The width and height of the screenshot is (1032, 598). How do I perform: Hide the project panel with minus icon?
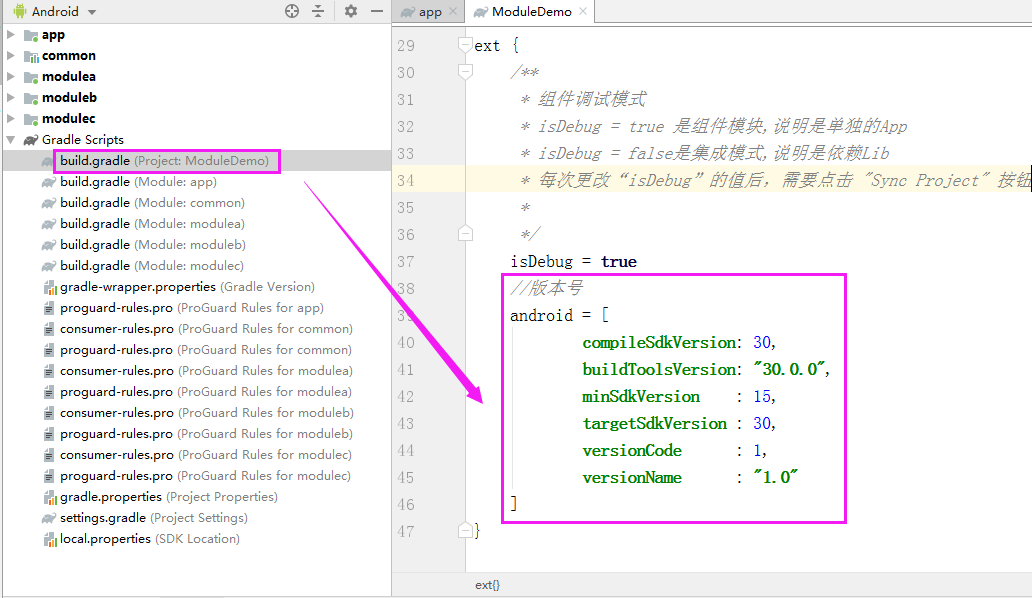tap(376, 11)
